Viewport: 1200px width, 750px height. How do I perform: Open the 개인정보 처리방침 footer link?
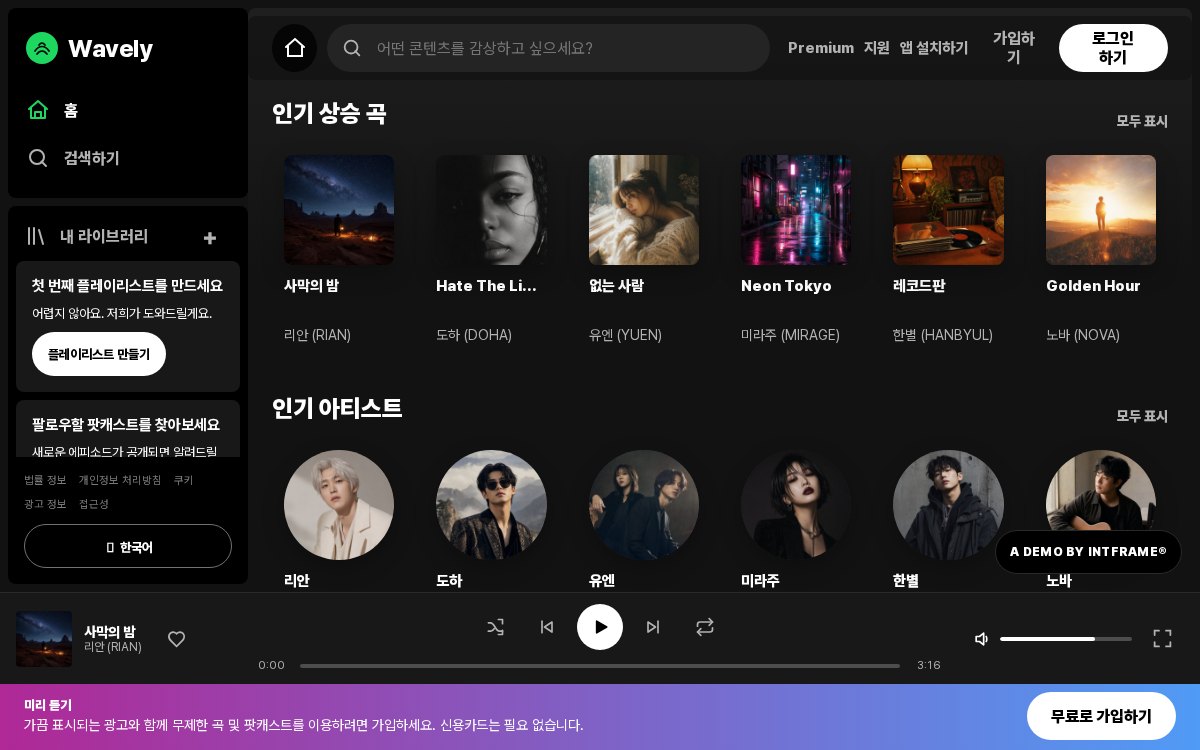pos(120,480)
